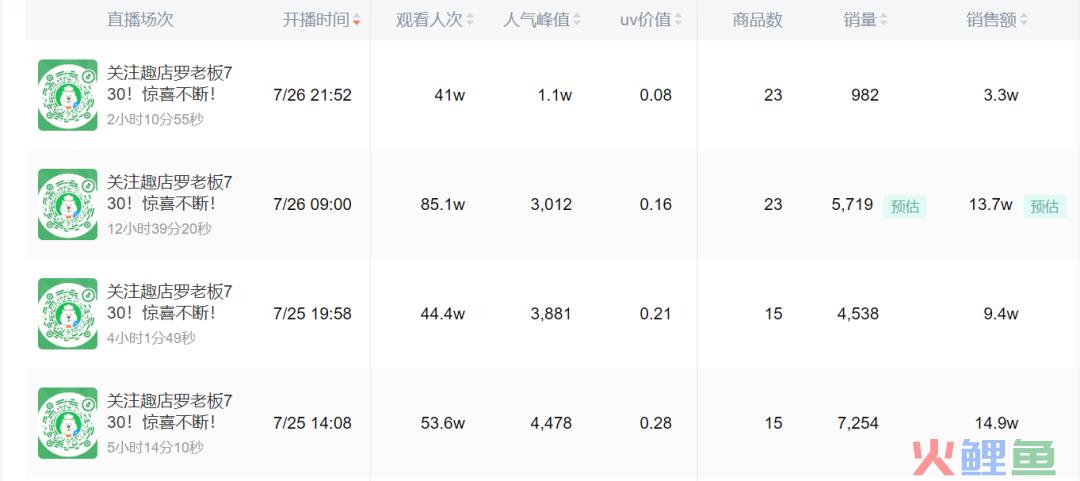Viewport: 1080px width, 481px height.
Task: Open thumbnail of 7/25 19:58 livestream
Action: point(68,314)
